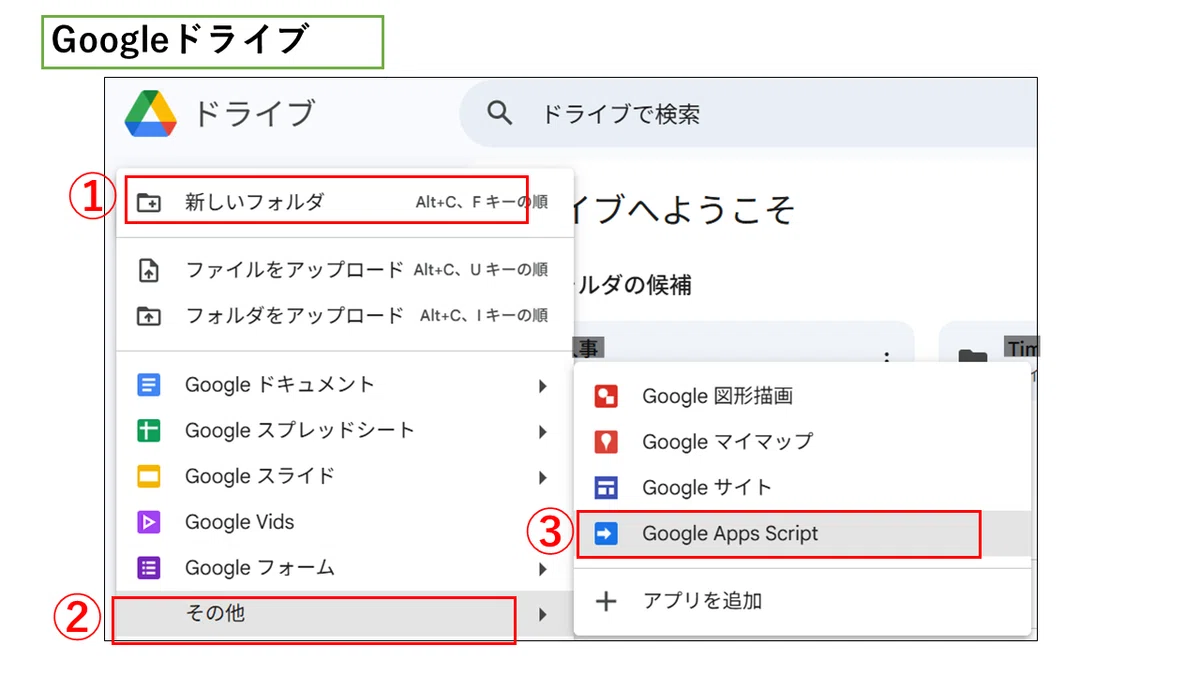The width and height of the screenshot is (1200, 675).
Task: Click the new folder icon
Action: pos(148,202)
